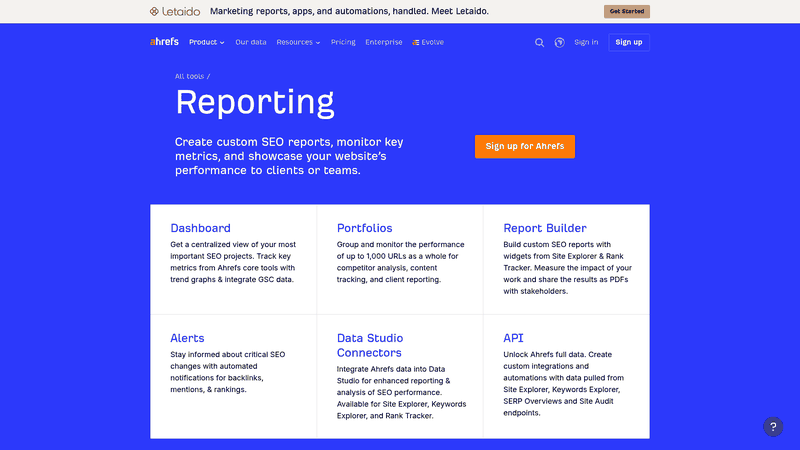Click the Data Studio Connectors description text

[x=402, y=392]
